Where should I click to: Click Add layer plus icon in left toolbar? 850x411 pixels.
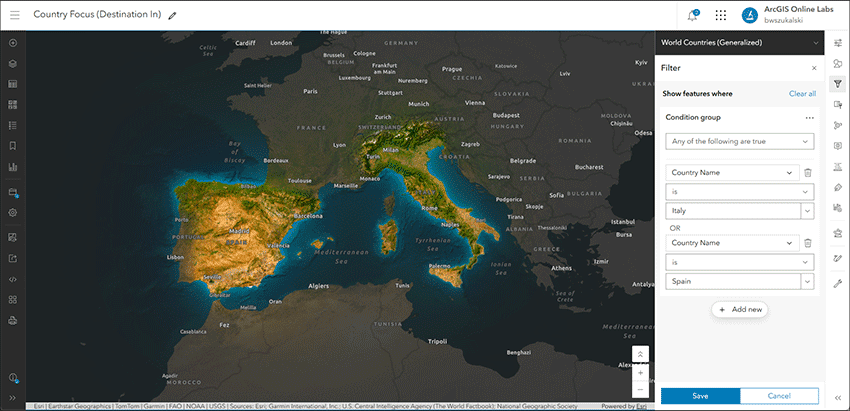coord(13,43)
